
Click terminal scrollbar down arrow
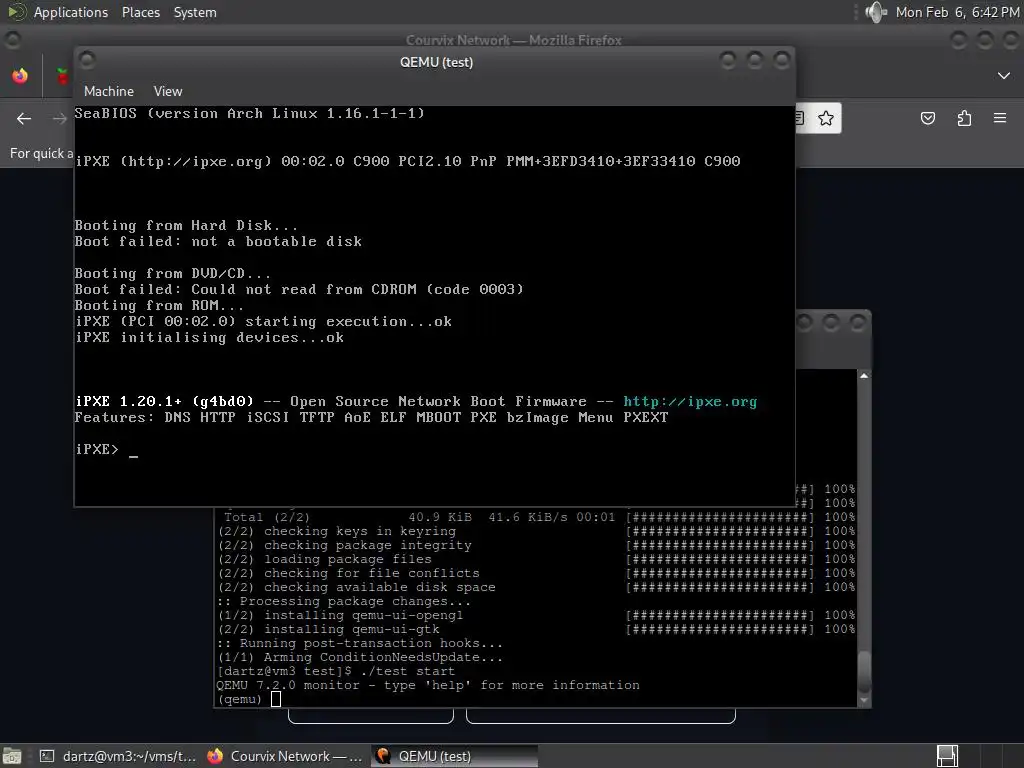pos(864,700)
